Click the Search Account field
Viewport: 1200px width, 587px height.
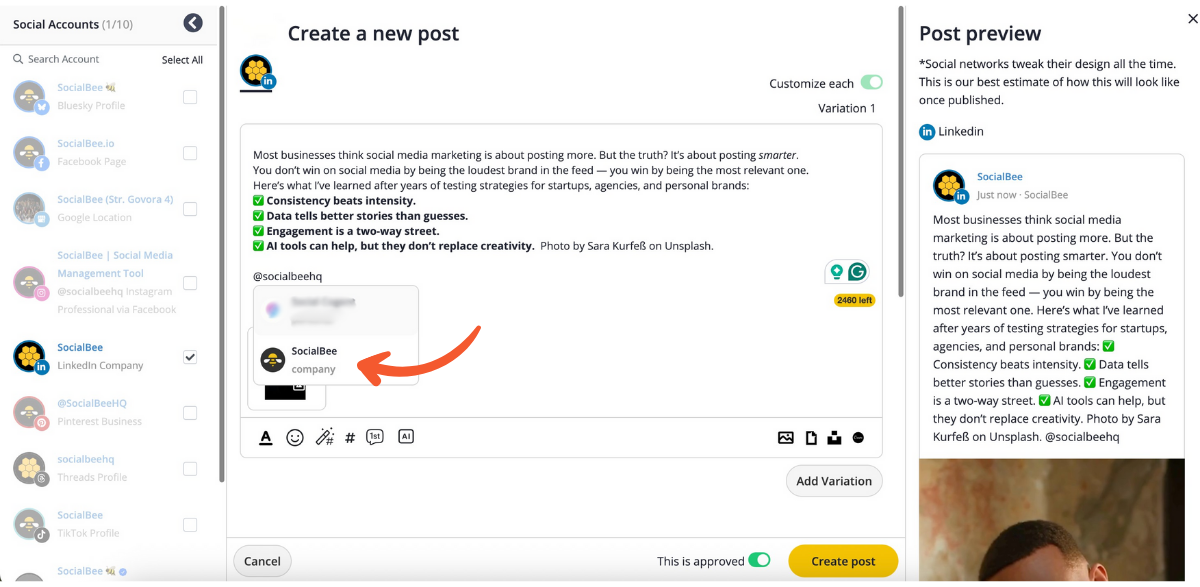80,60
